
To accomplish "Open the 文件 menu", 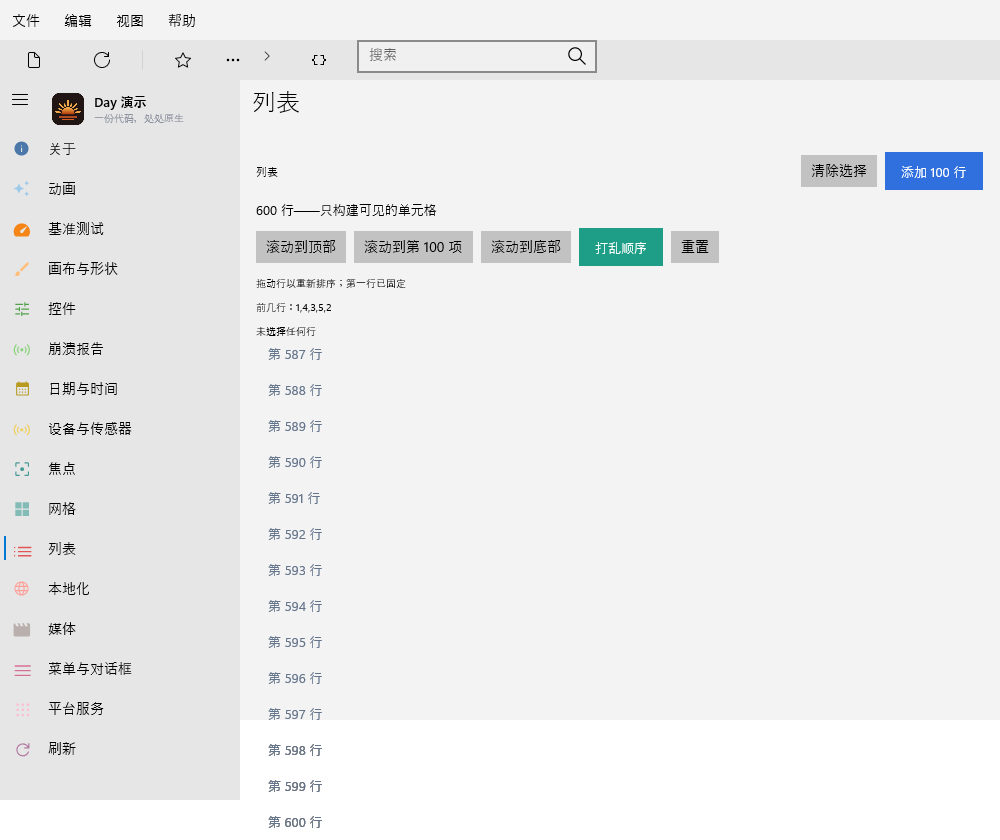I will coord(26,20).
